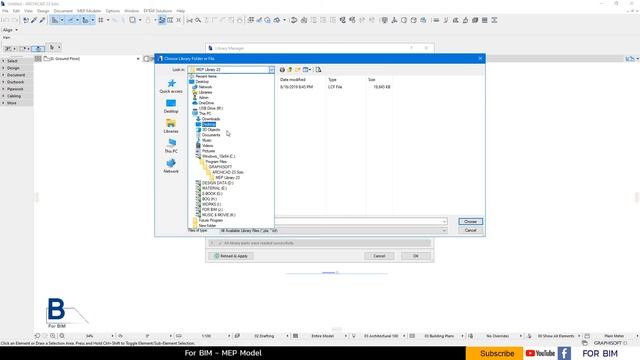The width and height of the screenshot is (640, 360).
Task: Click the back navigation icon in file dialog
Action: tap(282, 70)
